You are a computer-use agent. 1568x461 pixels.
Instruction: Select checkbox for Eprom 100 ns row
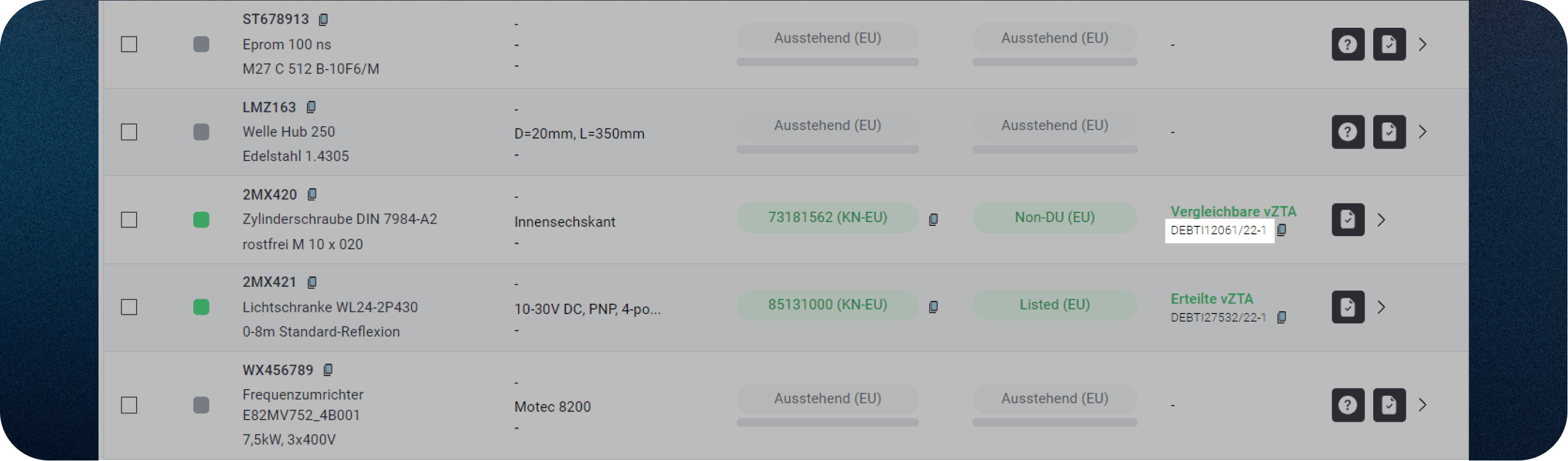pos(129,45)
